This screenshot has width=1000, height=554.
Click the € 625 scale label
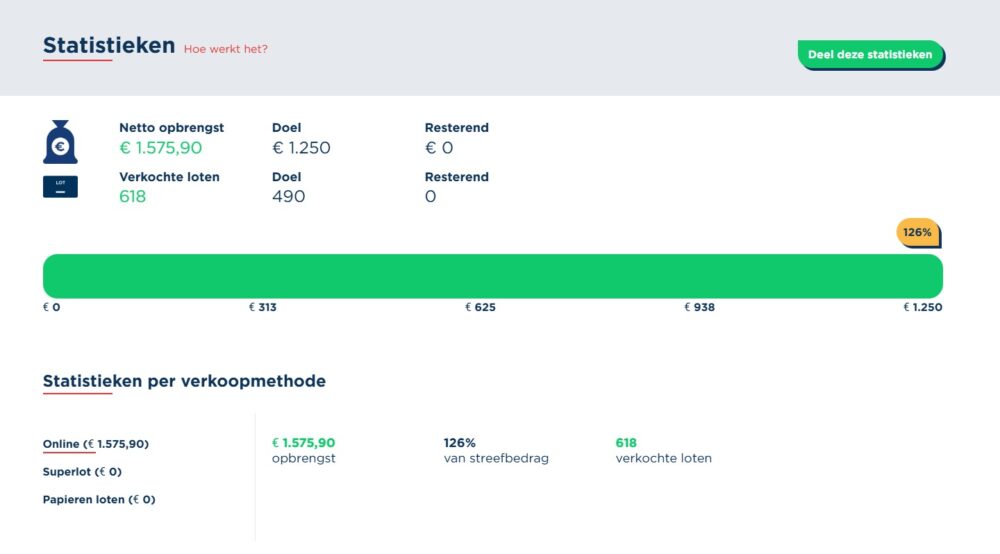click(x=480, y=307)
